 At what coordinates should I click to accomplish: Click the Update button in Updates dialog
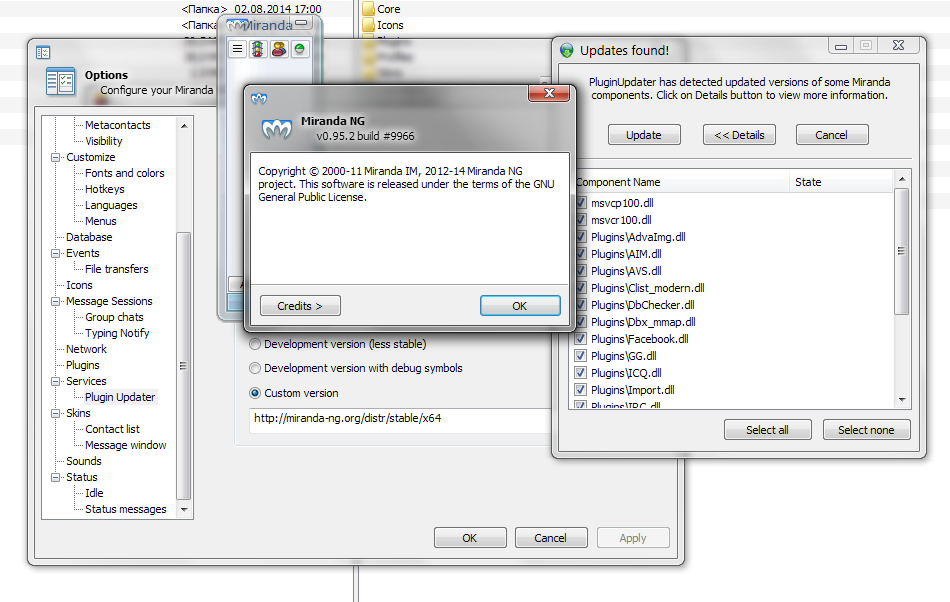(x=644, y=134)
